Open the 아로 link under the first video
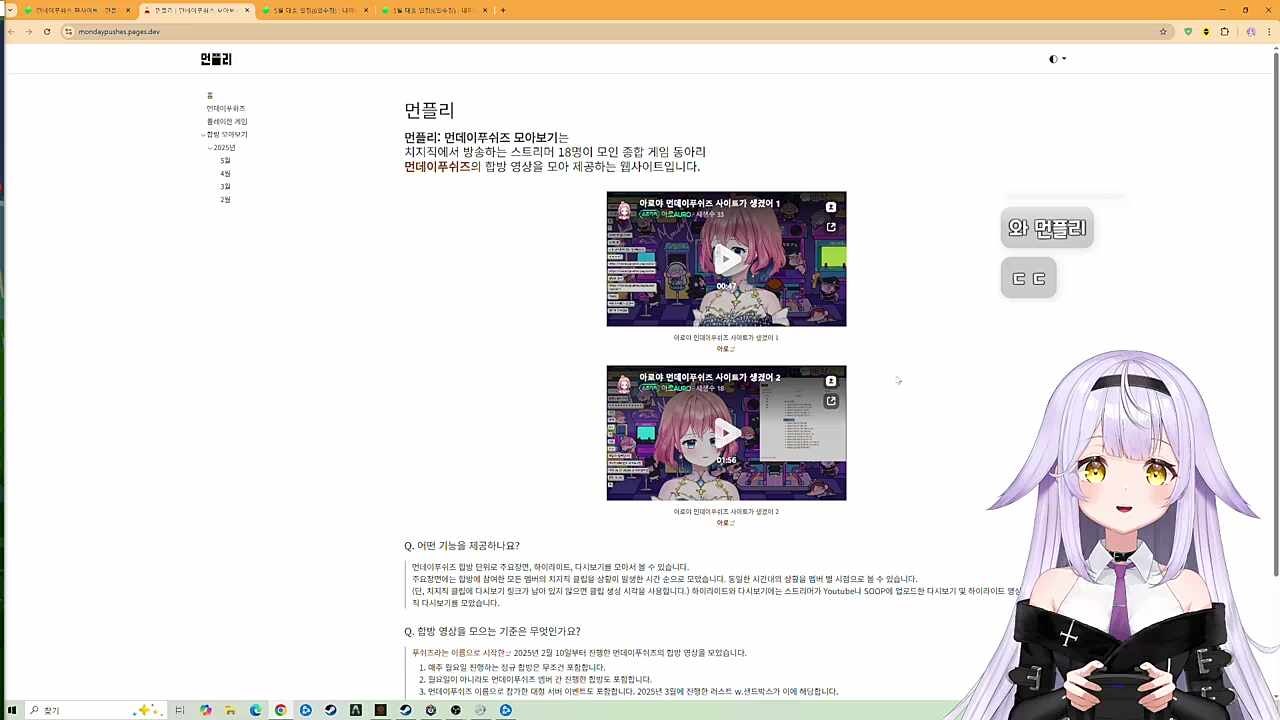 726,349
